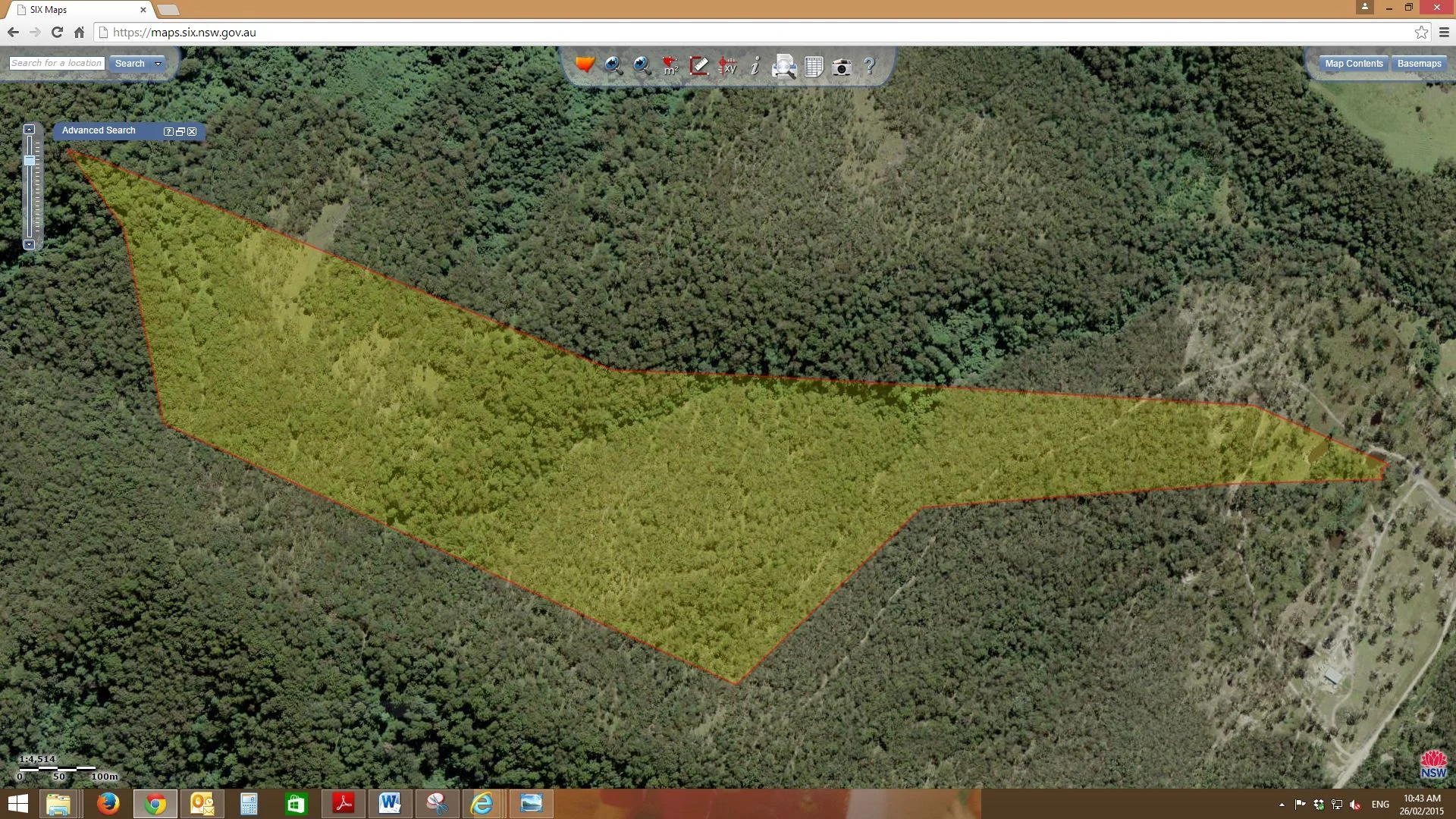1456x819 pixels.
Task: Open SIX Maps help with question mark icon
Action: tap(869, 66)
